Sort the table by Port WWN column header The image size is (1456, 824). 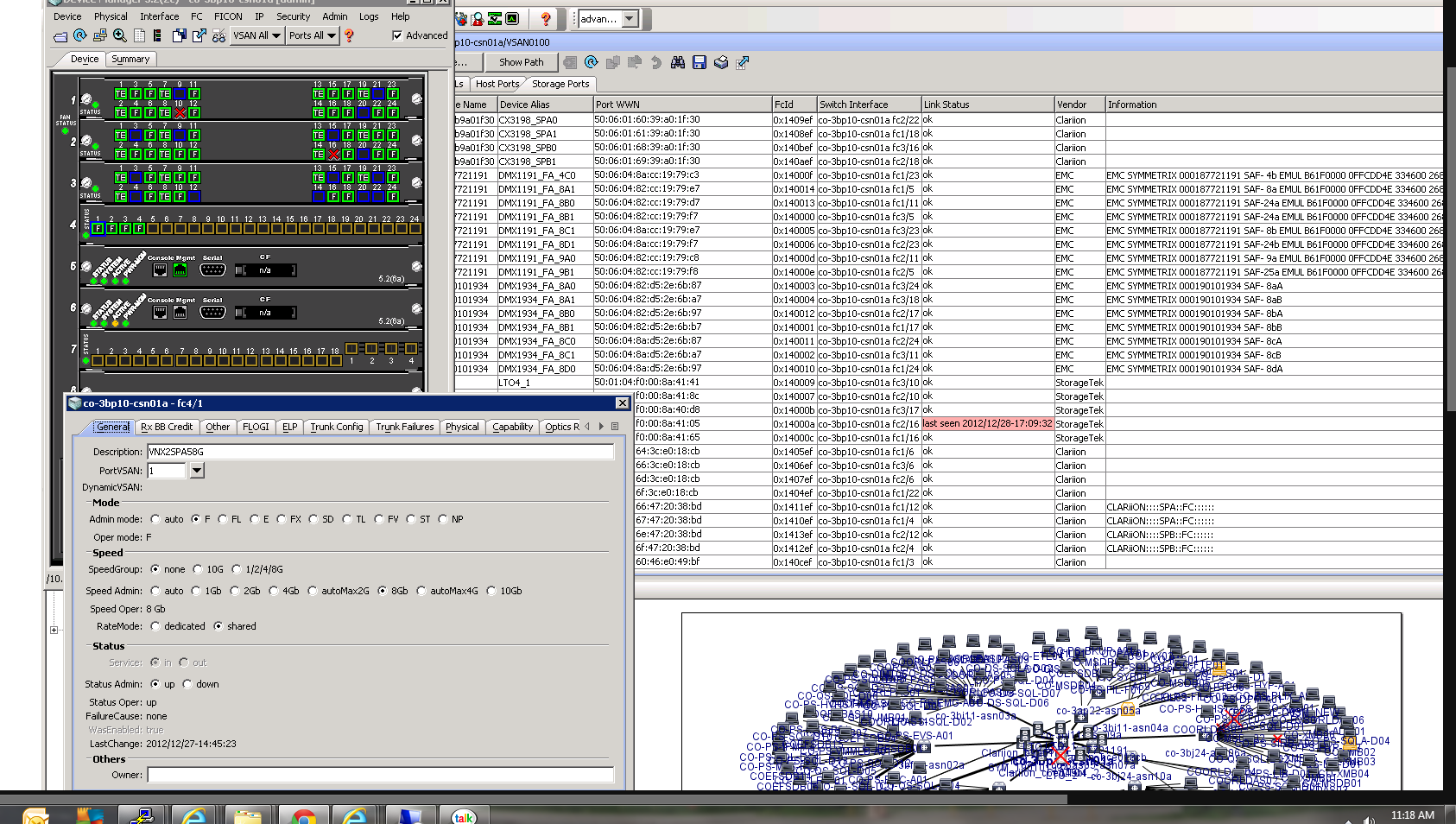[682, 105]
